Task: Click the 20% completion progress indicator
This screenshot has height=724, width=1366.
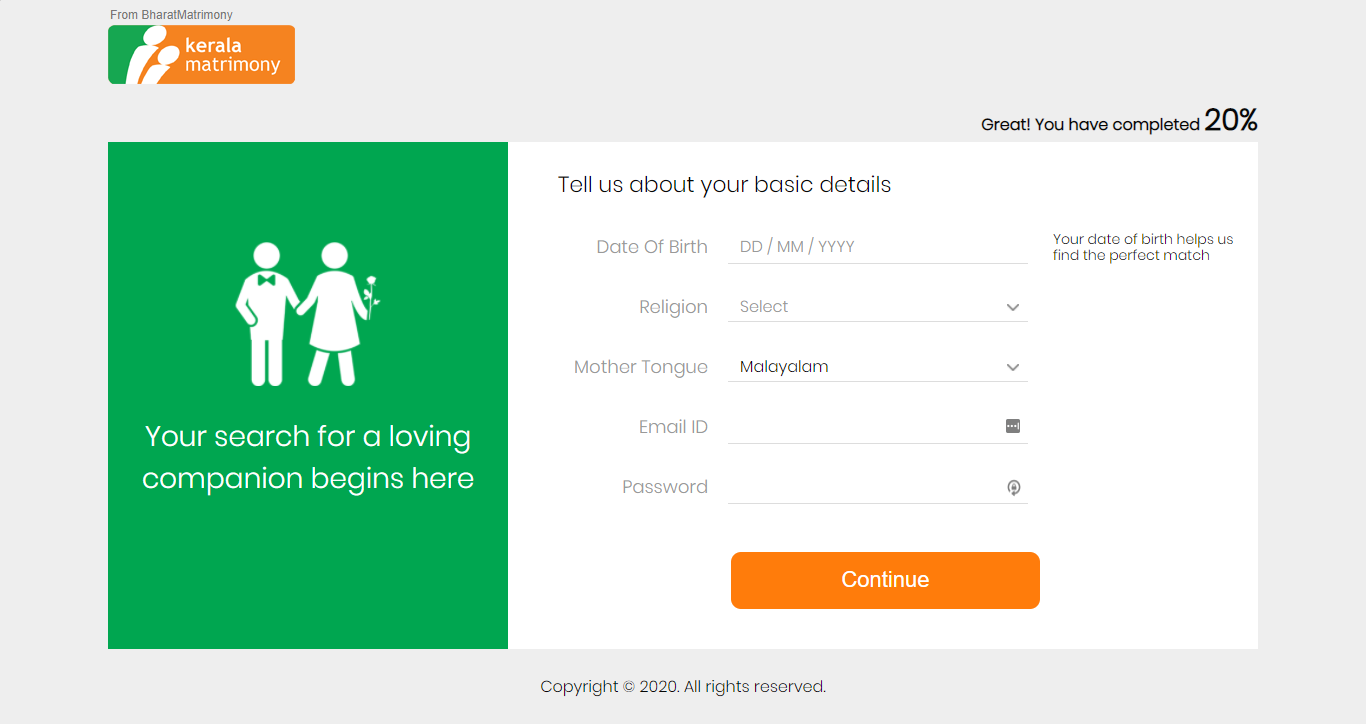Action: click(1230, 121)
